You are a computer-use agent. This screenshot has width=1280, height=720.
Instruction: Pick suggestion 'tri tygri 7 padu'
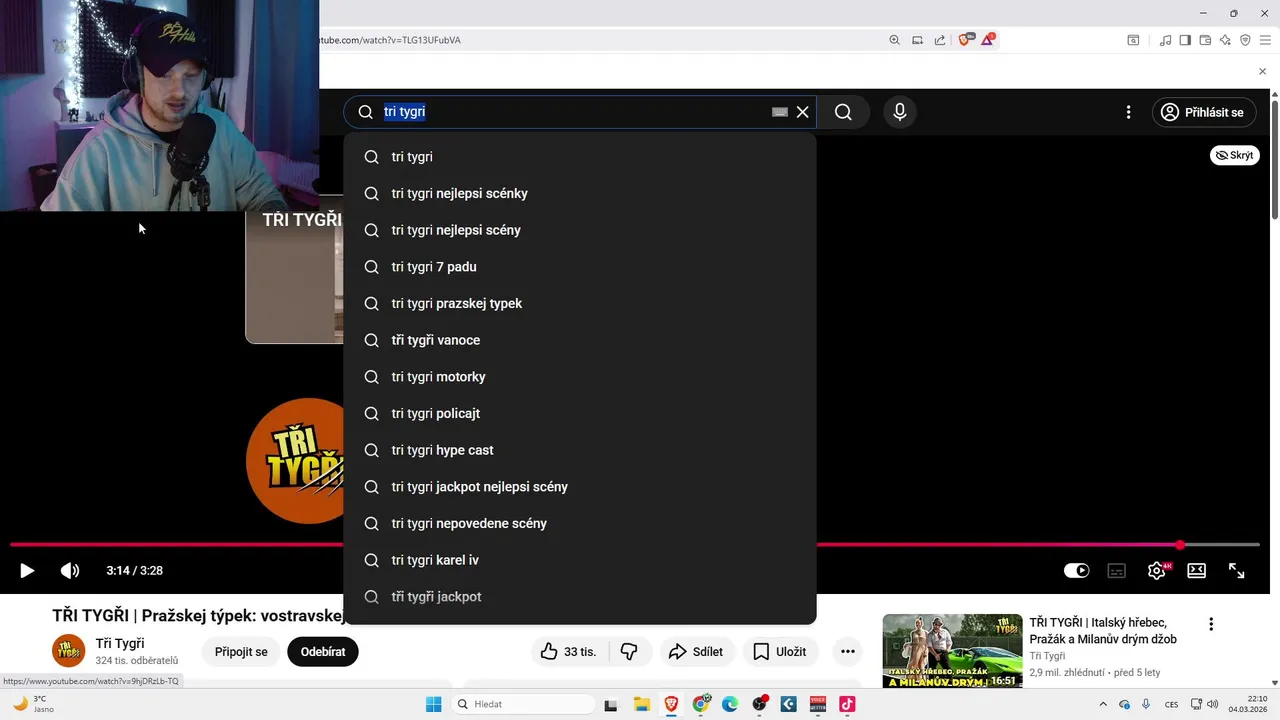pos(580,267)
